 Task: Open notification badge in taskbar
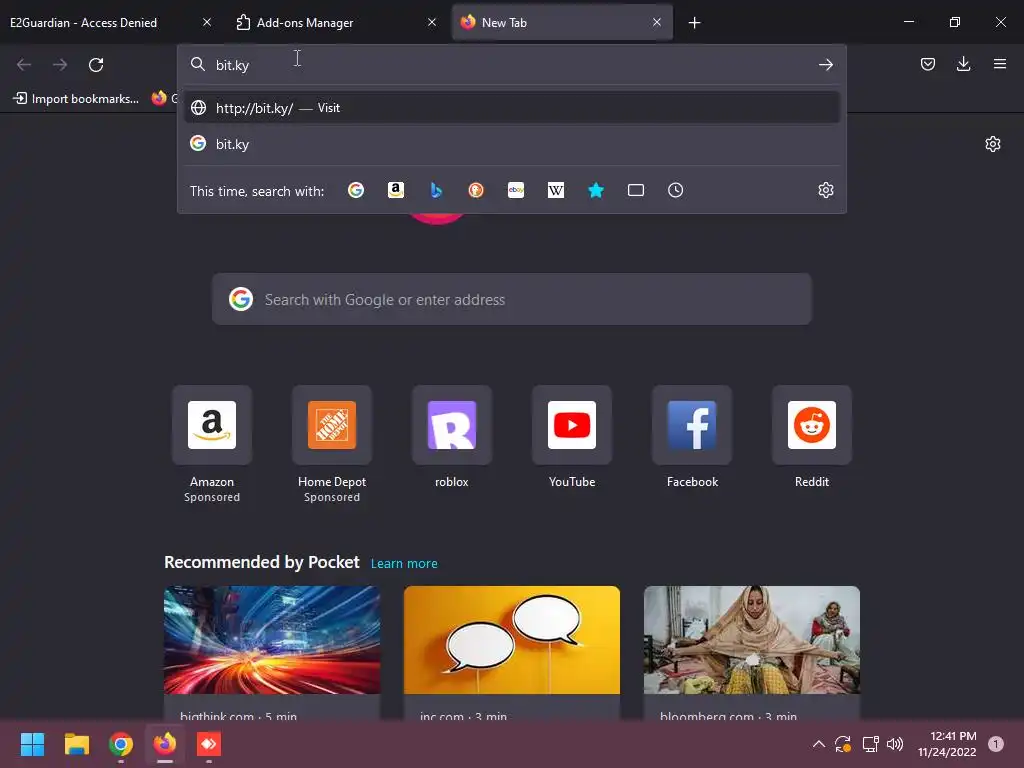996,743
